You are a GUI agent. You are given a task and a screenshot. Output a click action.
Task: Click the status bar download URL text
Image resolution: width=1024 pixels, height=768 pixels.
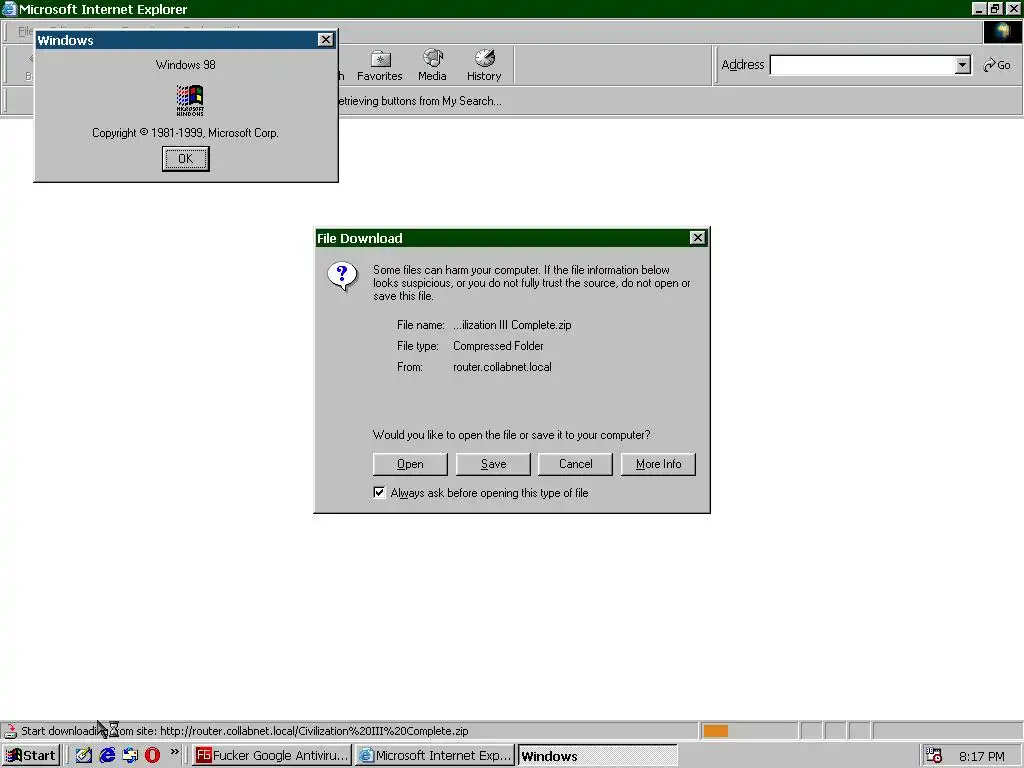click(314, 731)
